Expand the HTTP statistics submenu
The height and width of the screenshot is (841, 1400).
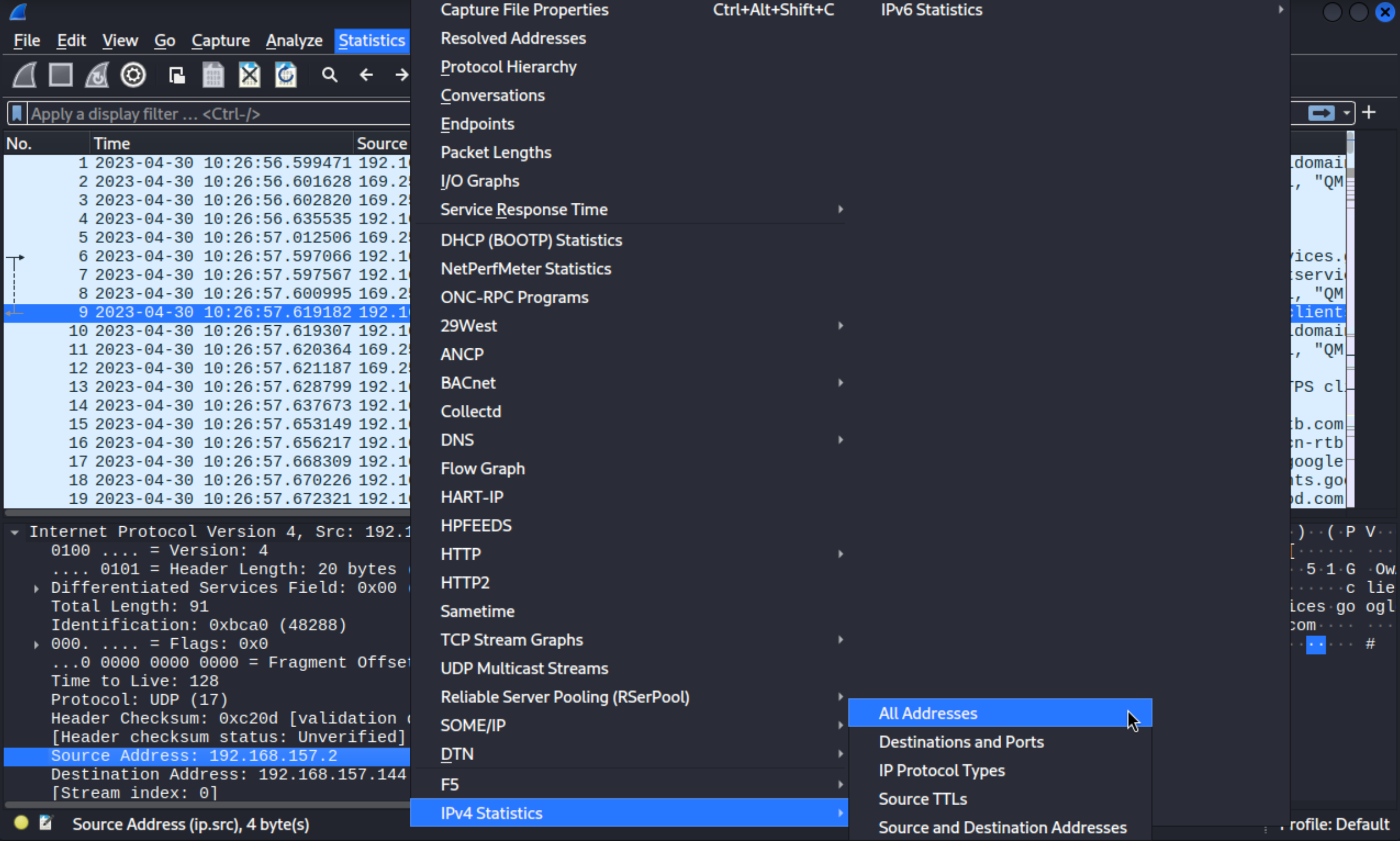(x=629, y=554)
